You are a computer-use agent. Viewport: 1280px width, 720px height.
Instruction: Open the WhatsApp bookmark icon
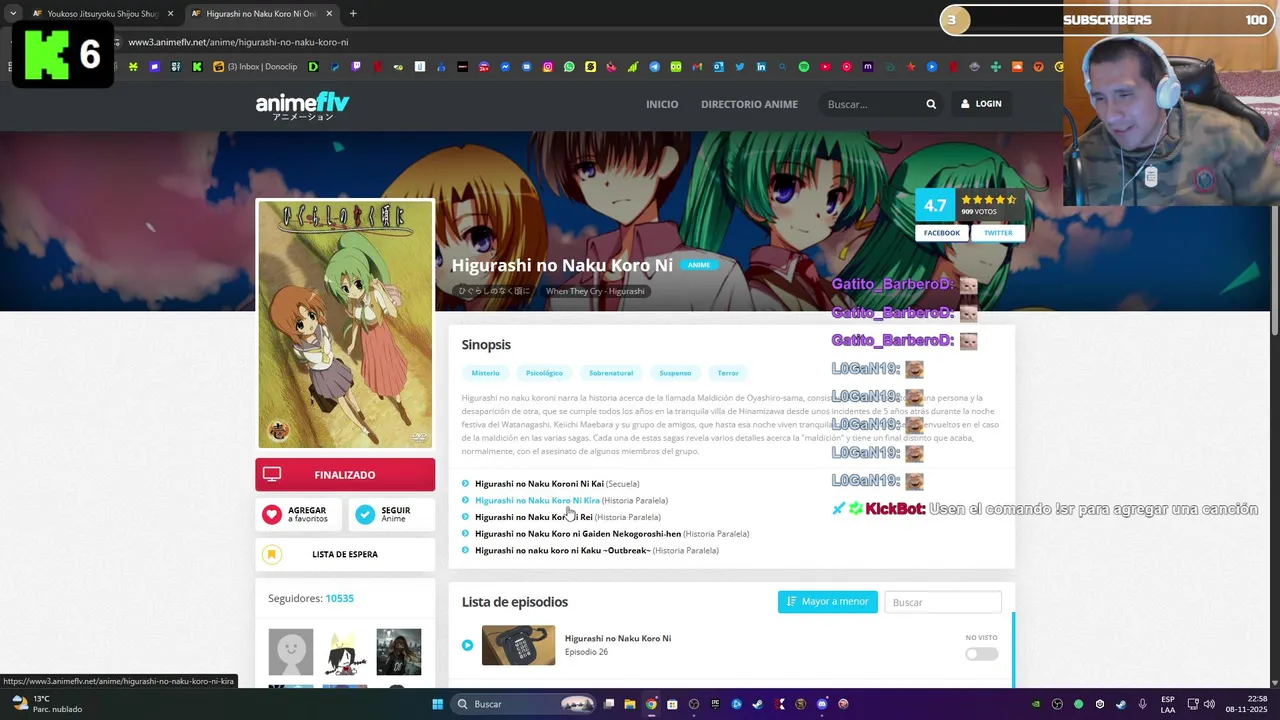[x=569, y=67]
